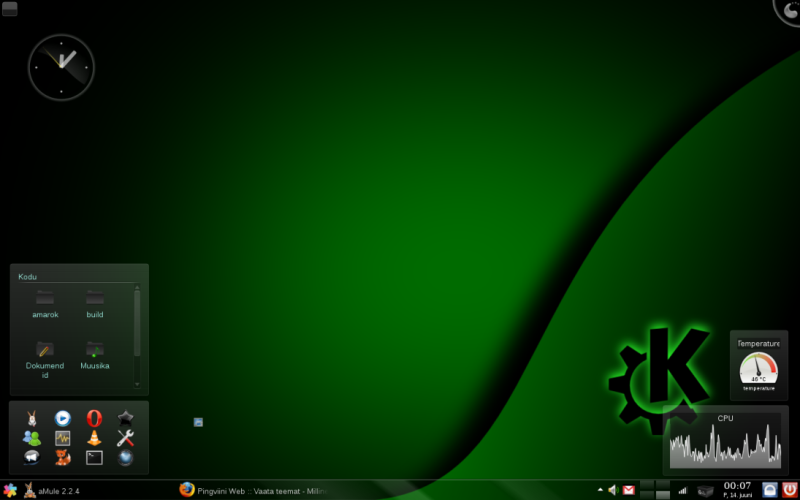800x500 pixels.
Task: Switch to the bottom-right virtual desktop in pager
Action: click(x=663, y=495)
